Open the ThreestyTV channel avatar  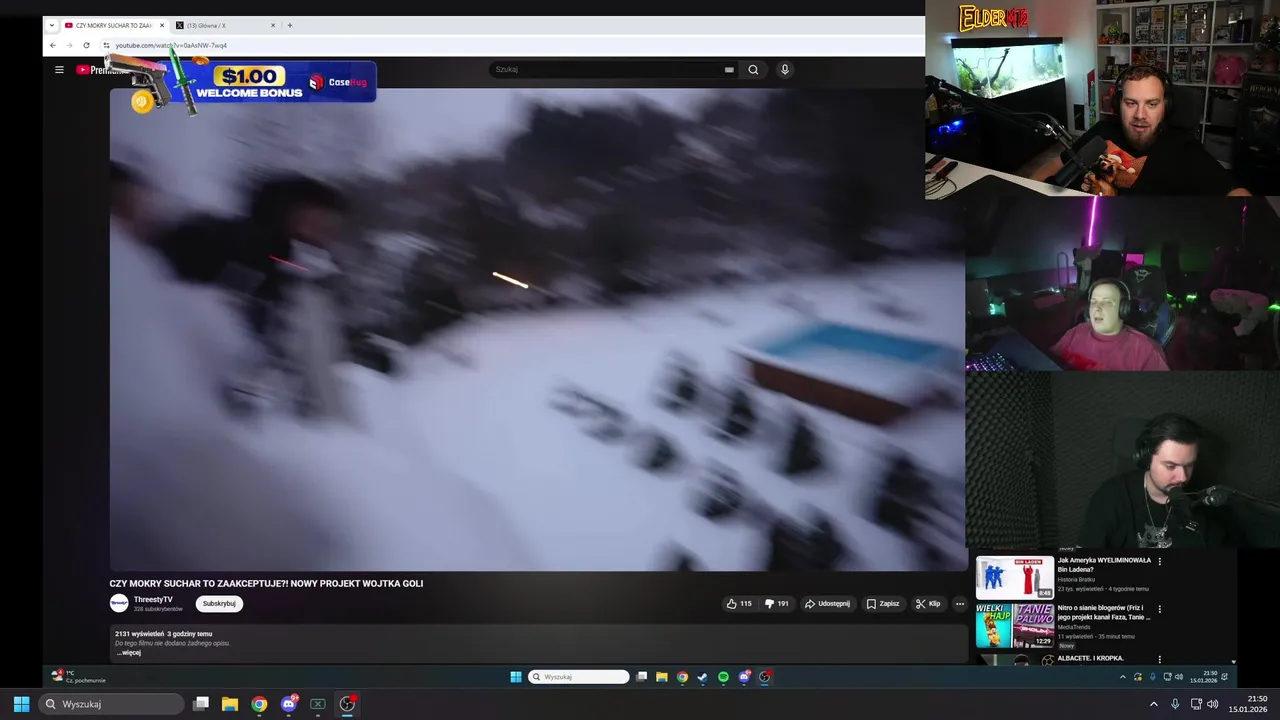click(x=119, y=603)
